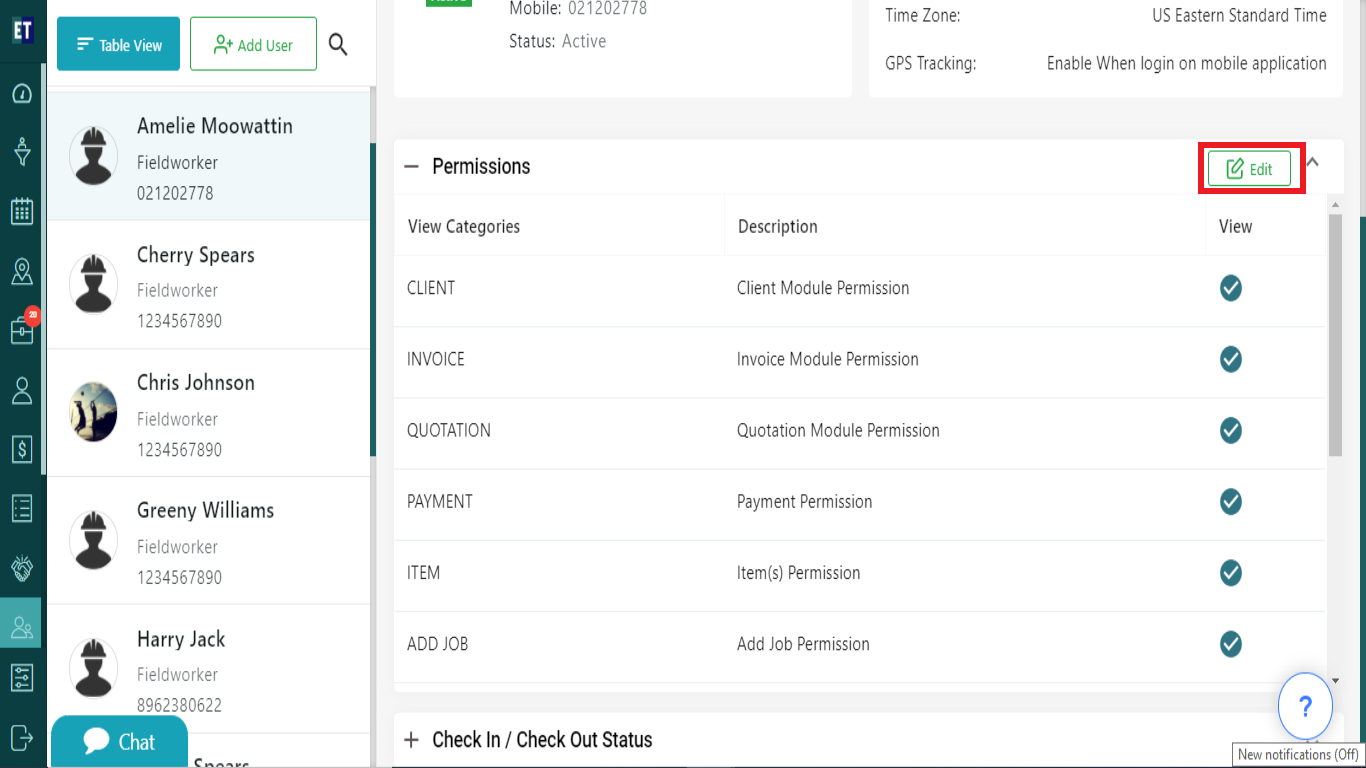
Task: Select user Amelie Moowattin
Action: coord(209,156)
